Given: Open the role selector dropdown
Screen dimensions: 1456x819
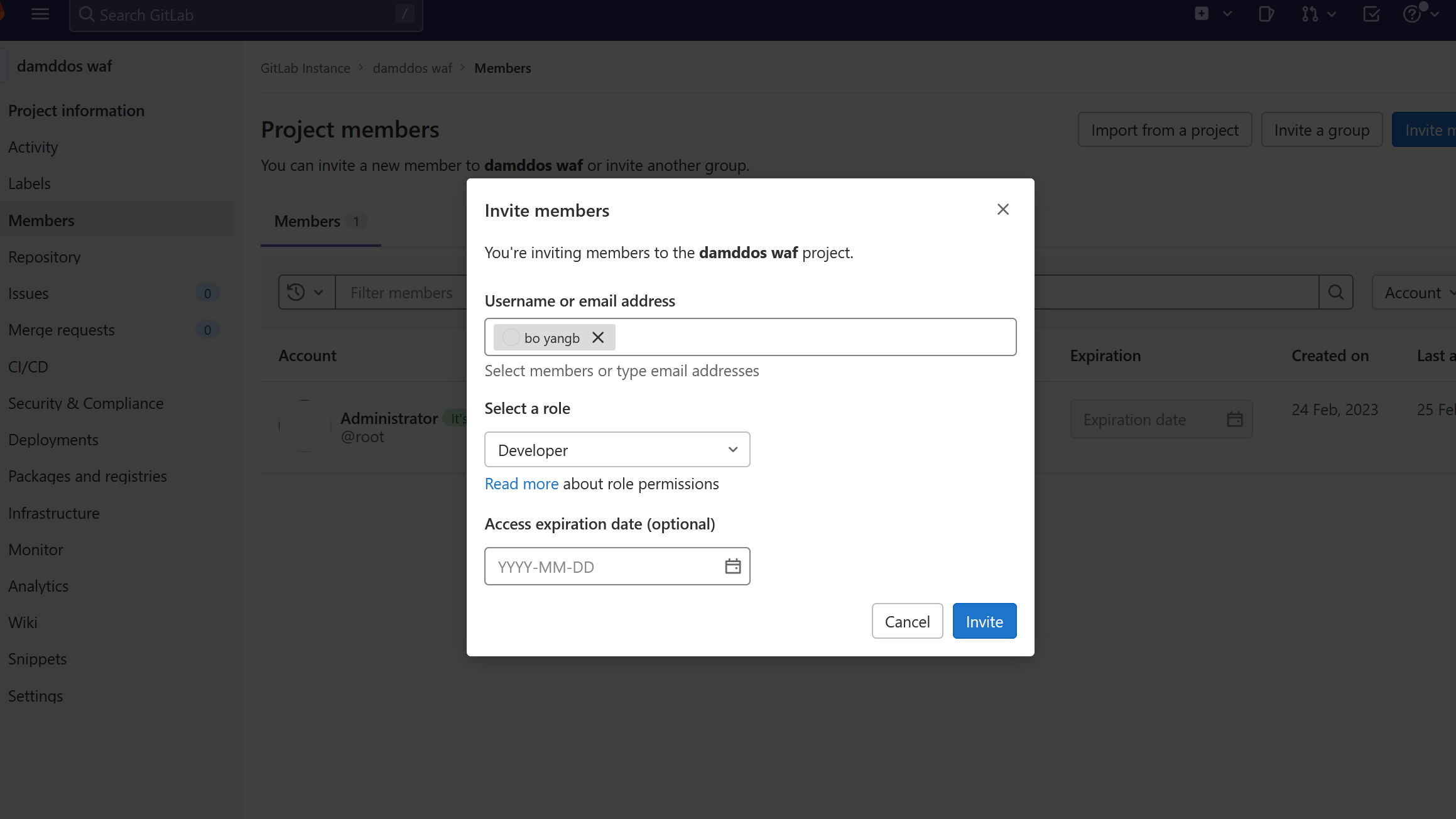Looking at the screenshot, I should pos(617,449).
